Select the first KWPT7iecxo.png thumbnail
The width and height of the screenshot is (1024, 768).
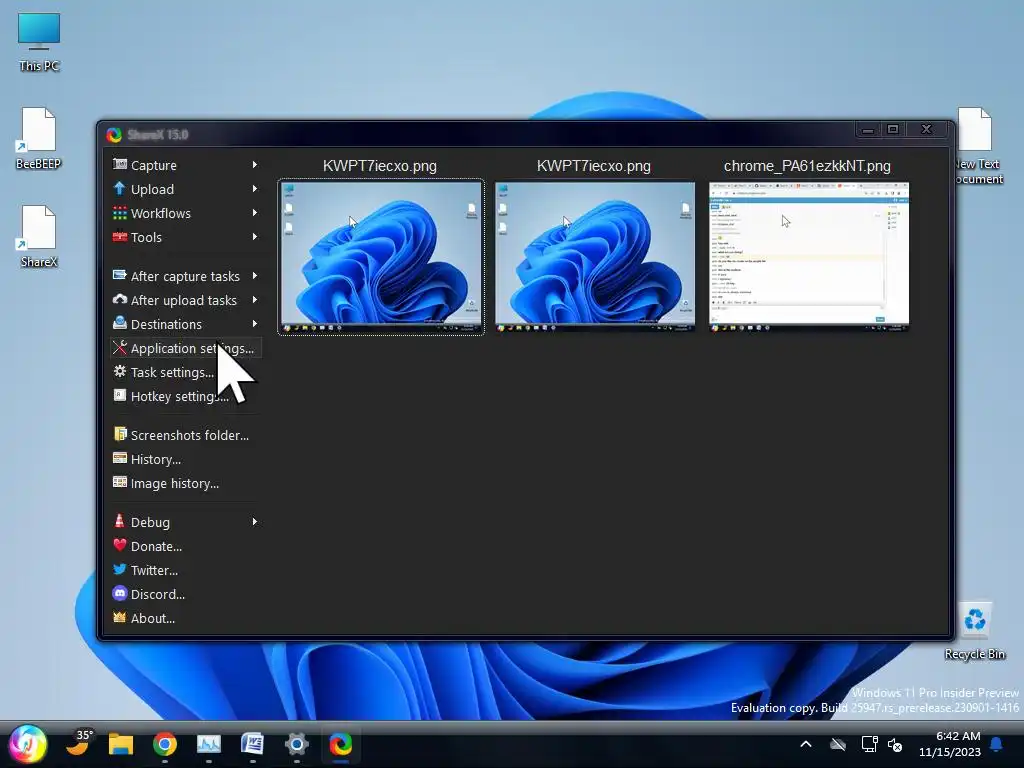[381, 257]
